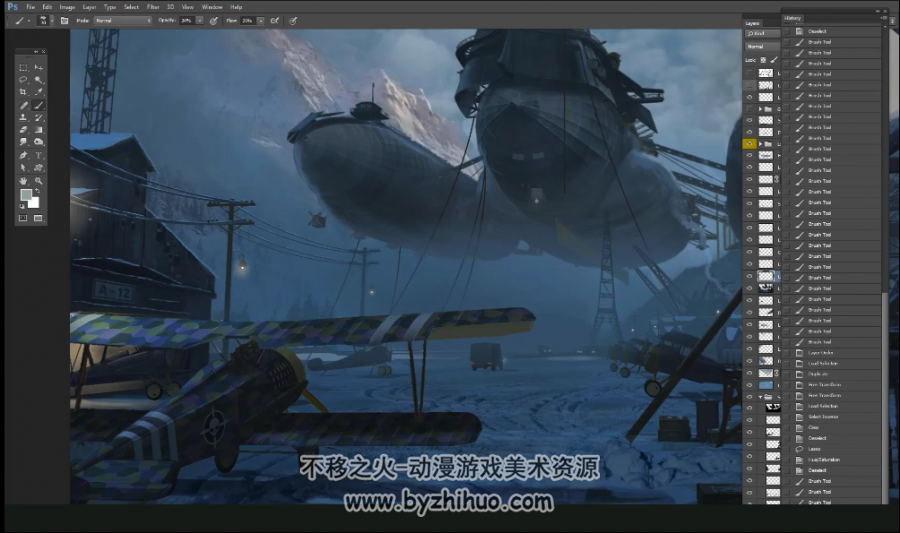Image resolution: width=900 pixels, height=533 pixels.
Task: Expand the yellow-highlighted layer group
Action: coord(761,143)
